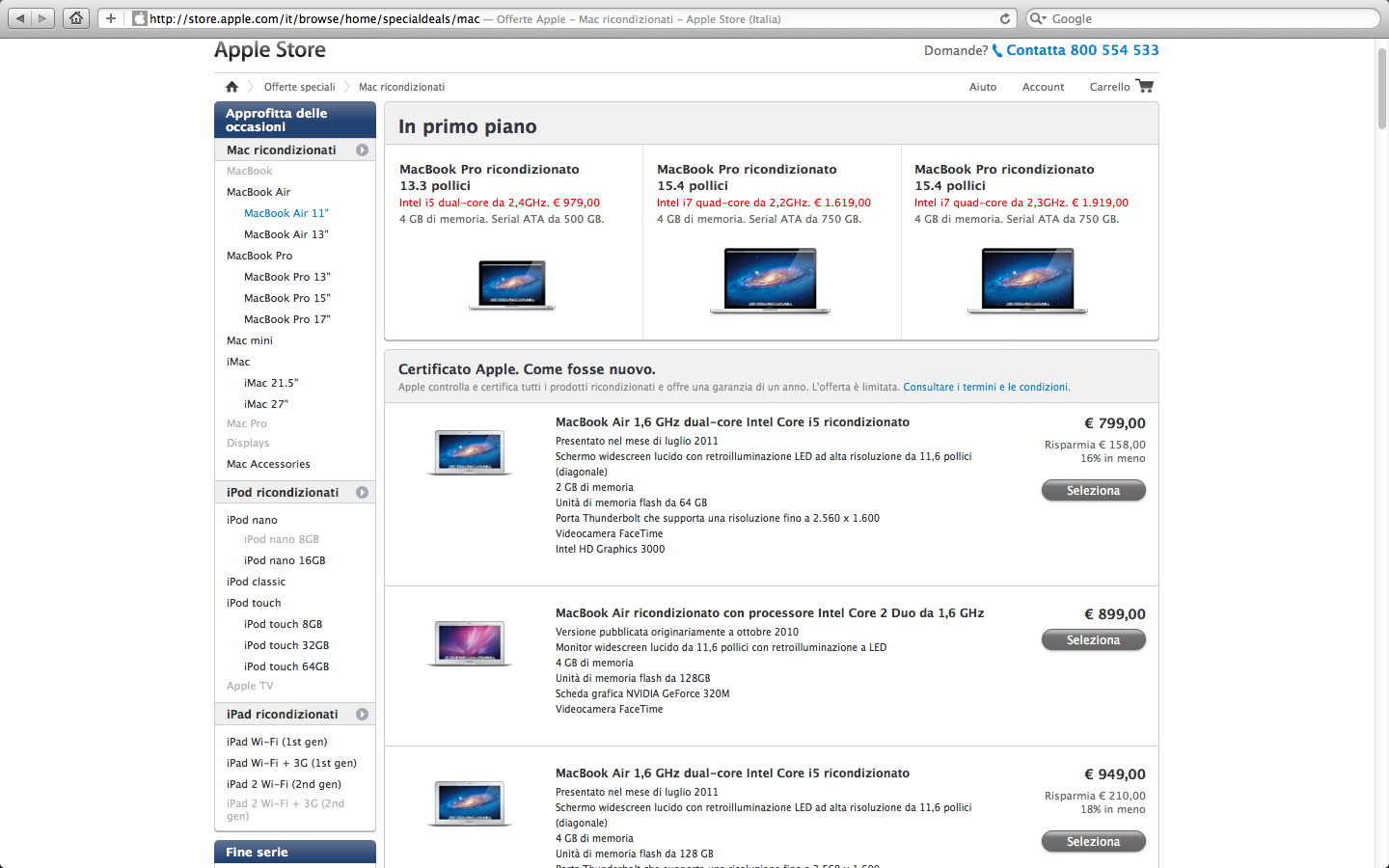Click the €899,00 MacBook Air thumbnail

click(x=470, y=643)
